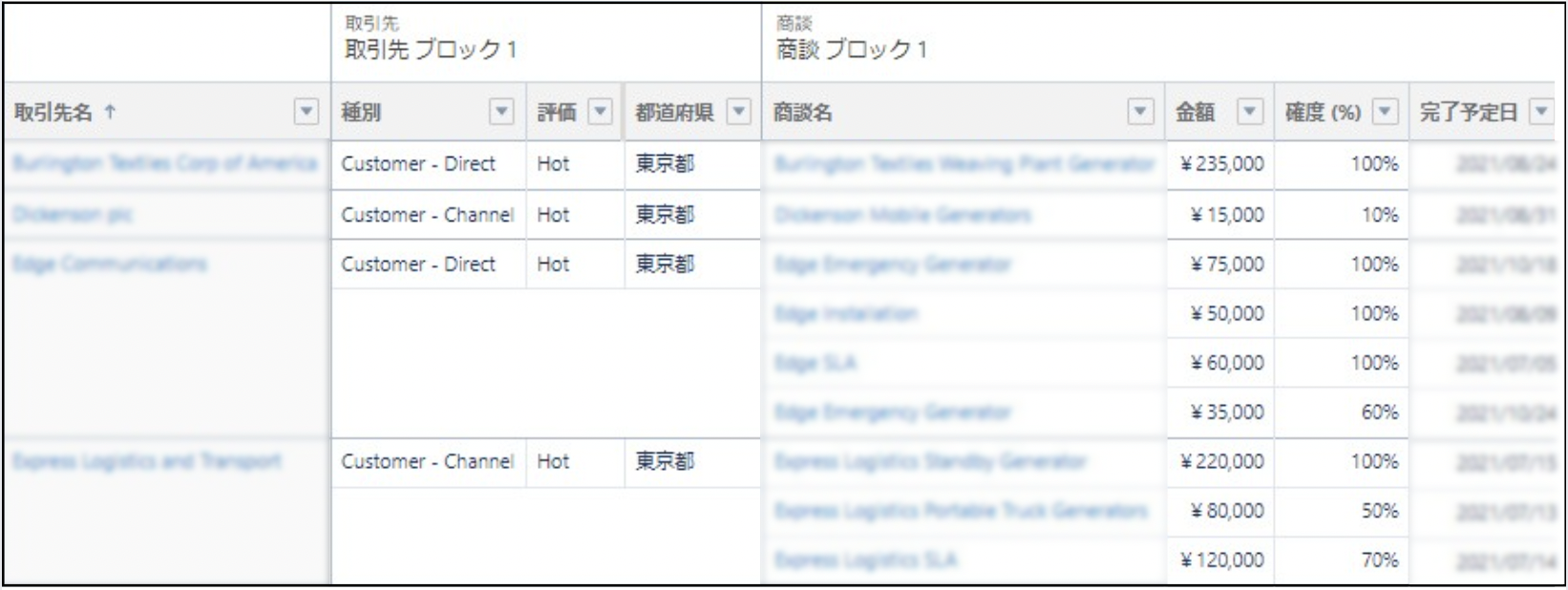Open the Dickenson plc account link
1568x590 pixels.
[72, 215]
